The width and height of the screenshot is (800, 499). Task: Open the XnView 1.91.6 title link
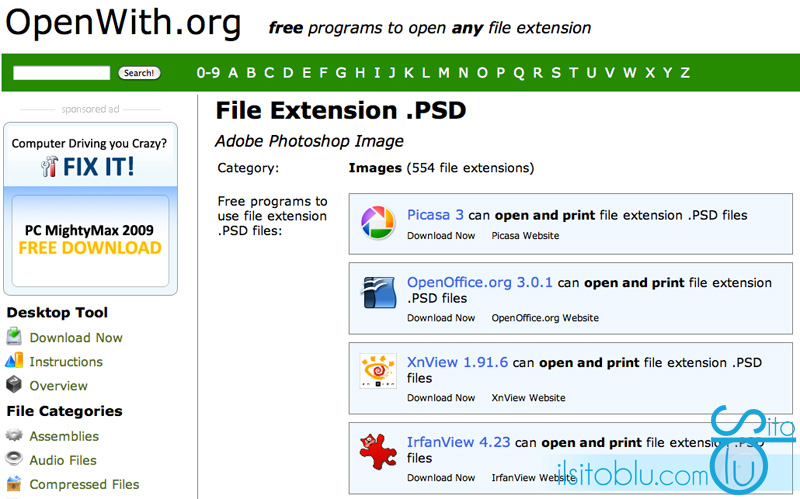[457, 362]
